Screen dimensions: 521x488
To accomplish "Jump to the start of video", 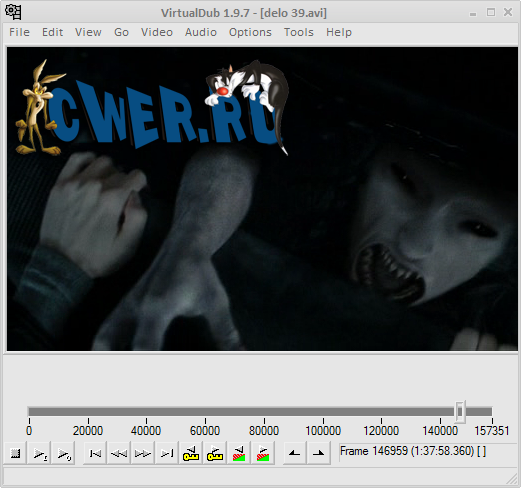I will click(95, 453).
